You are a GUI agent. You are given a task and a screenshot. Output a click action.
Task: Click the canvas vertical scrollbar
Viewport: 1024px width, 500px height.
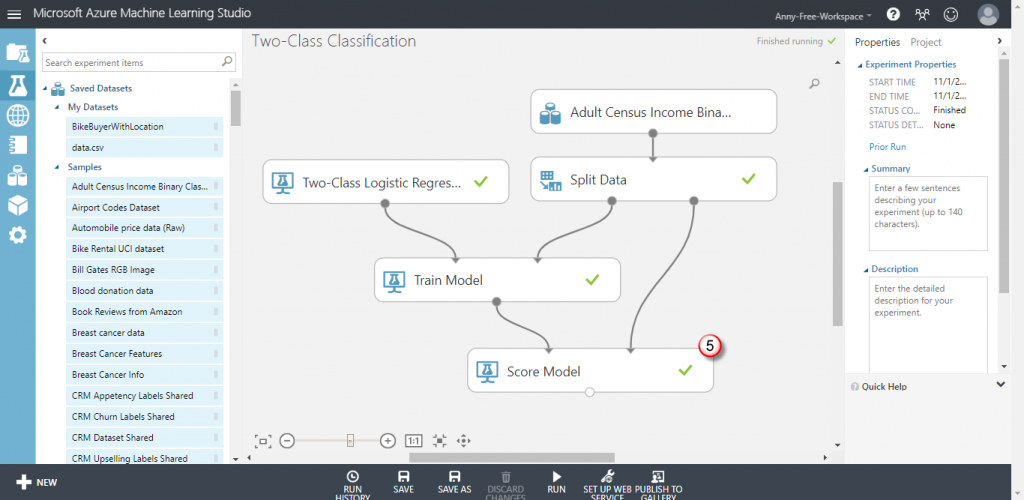(837, 254)
